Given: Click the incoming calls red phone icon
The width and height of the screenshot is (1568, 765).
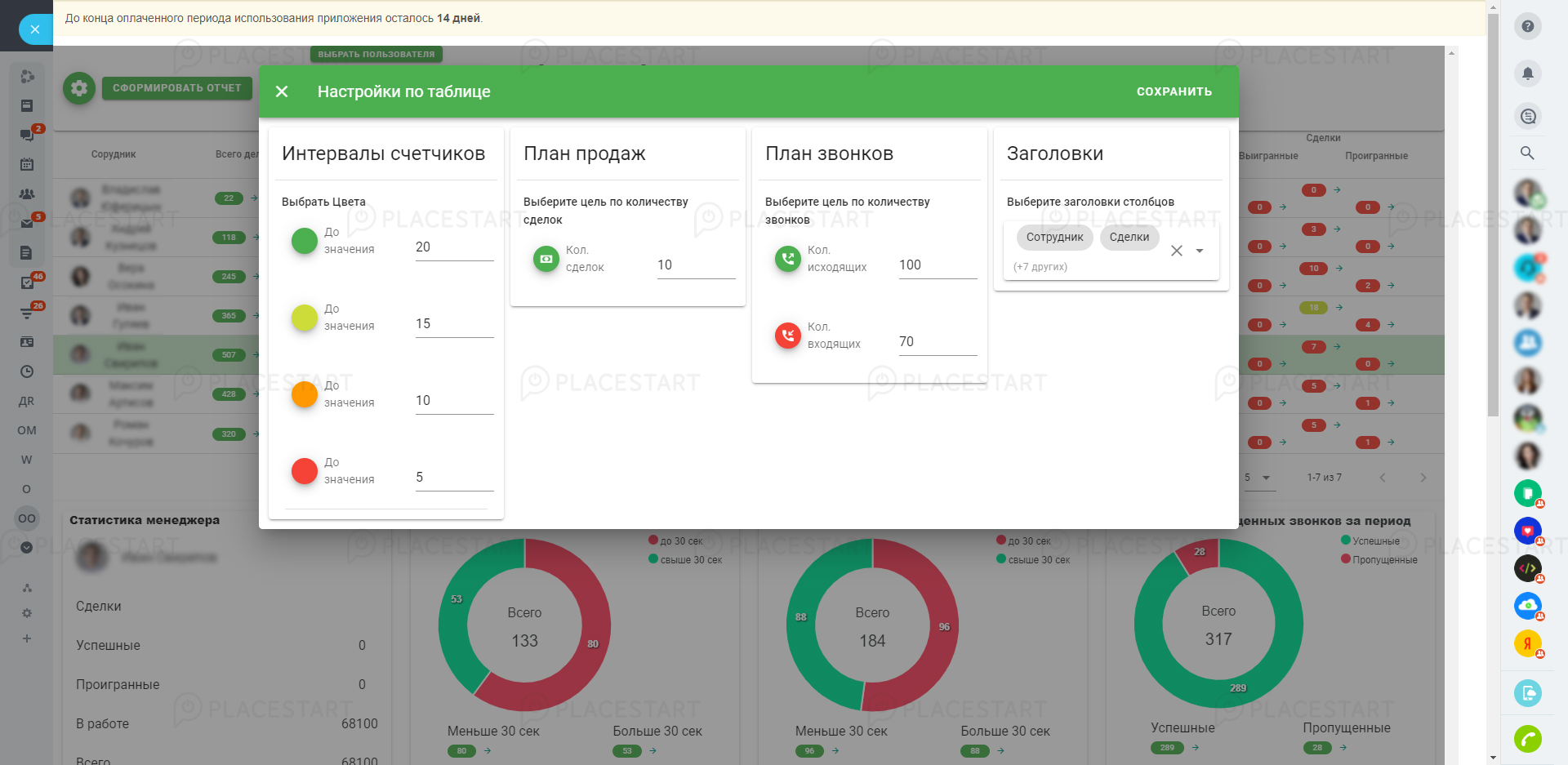Looking at the screenshot, I should [788, 336].
